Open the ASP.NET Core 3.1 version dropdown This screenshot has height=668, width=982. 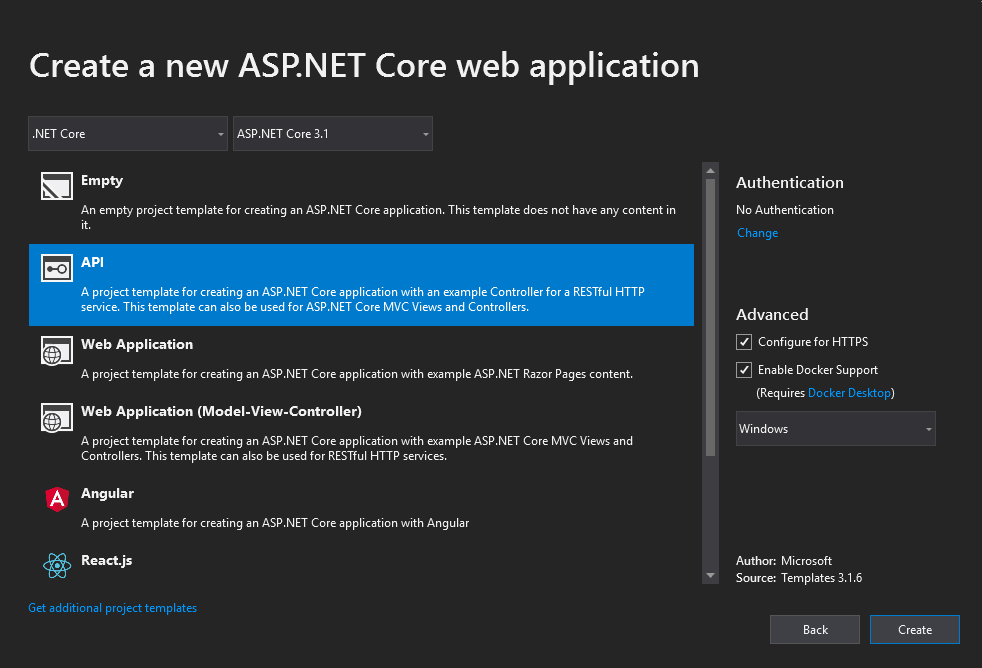coord(333,133)
